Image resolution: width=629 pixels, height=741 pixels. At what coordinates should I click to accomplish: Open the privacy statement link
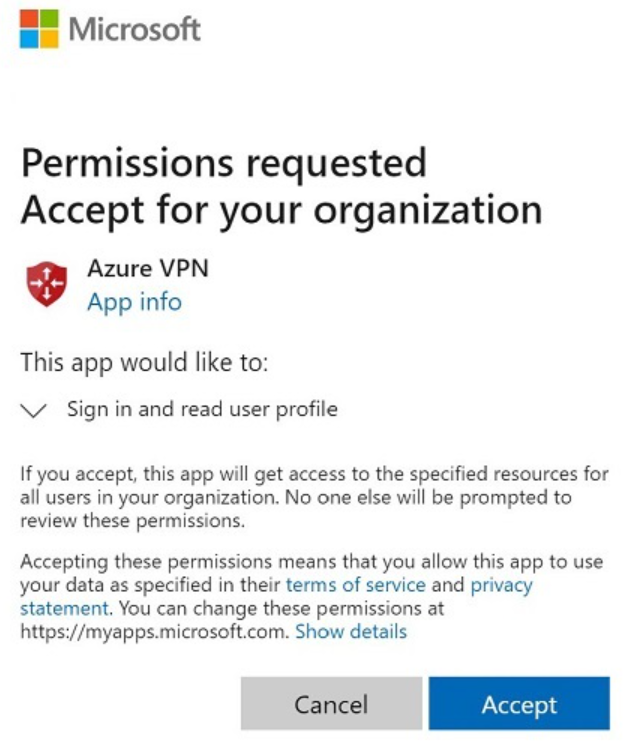pyautogui.click(x=501, y=584)
